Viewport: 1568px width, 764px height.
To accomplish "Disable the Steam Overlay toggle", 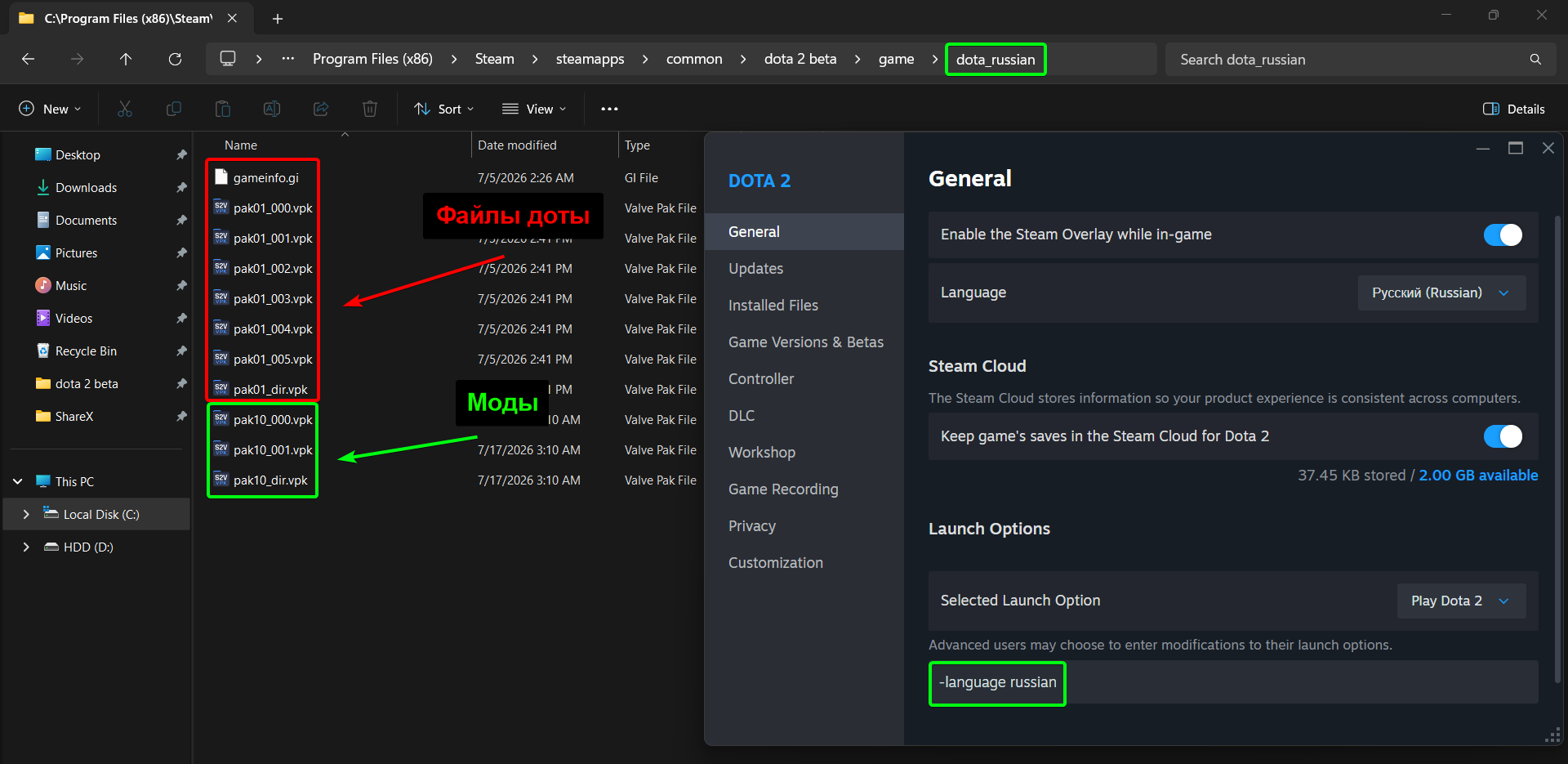I will pos(1503,235).
